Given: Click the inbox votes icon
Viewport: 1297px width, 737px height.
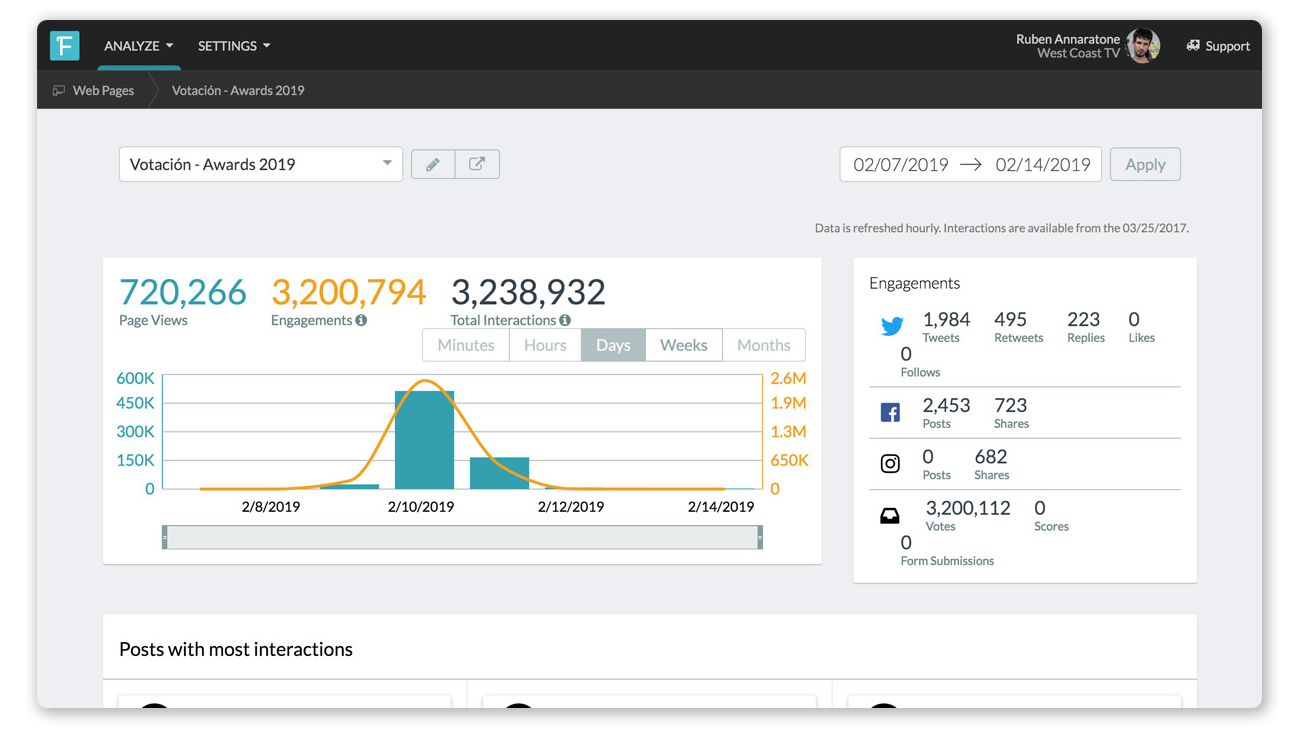Looking at the screenshot, I should pos(889,516).
